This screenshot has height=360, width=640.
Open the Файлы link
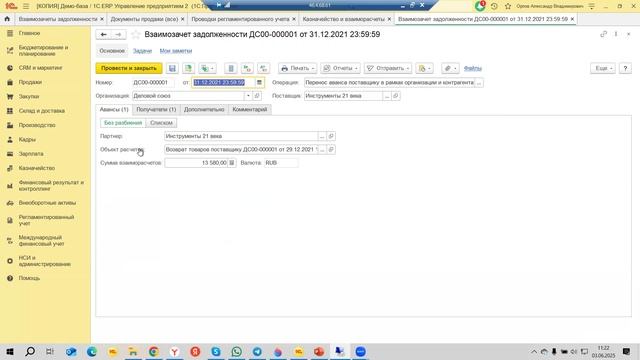[x=473, y=68]
